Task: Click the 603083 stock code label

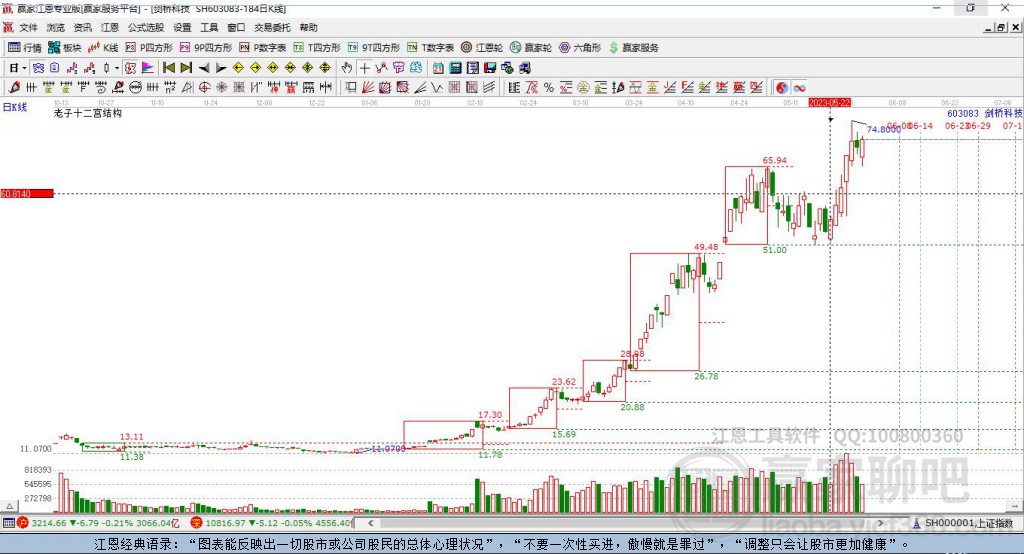Action: [x=963, y=114]
